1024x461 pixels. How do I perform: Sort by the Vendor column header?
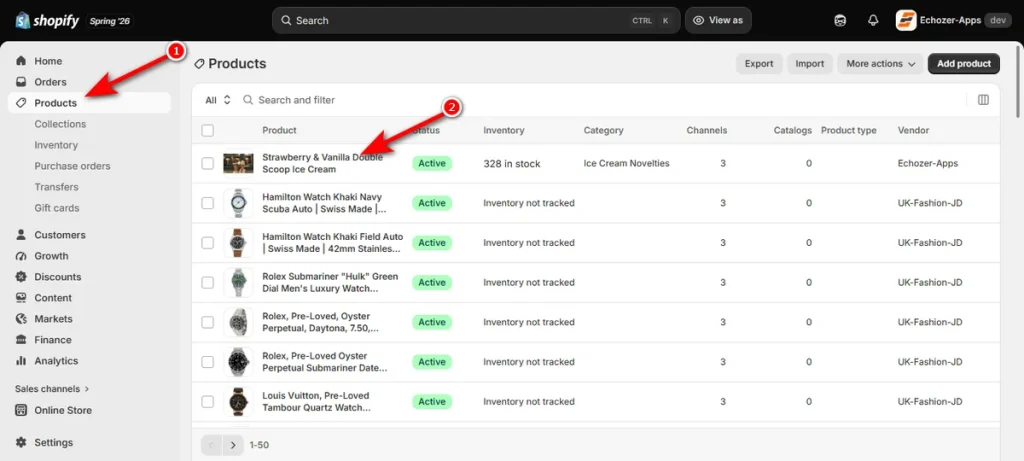click(x=913, y=131)
